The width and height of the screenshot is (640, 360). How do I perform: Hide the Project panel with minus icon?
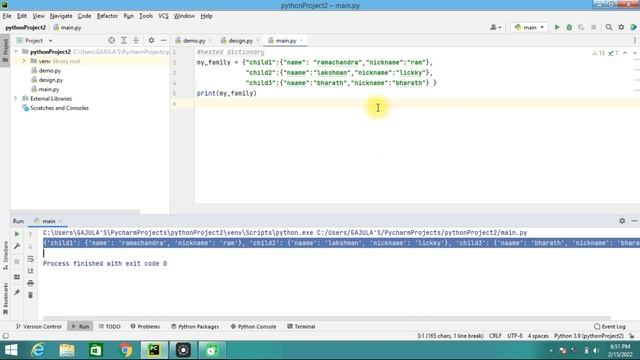pyautogui.click(x=163, y=40)
